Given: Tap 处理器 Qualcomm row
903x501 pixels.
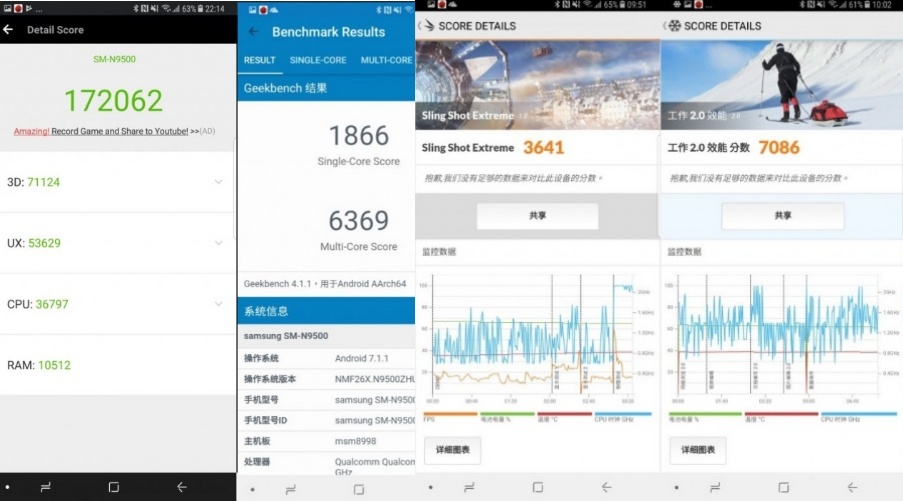Looking at the screenshot, I should click(x=326, y=465).
